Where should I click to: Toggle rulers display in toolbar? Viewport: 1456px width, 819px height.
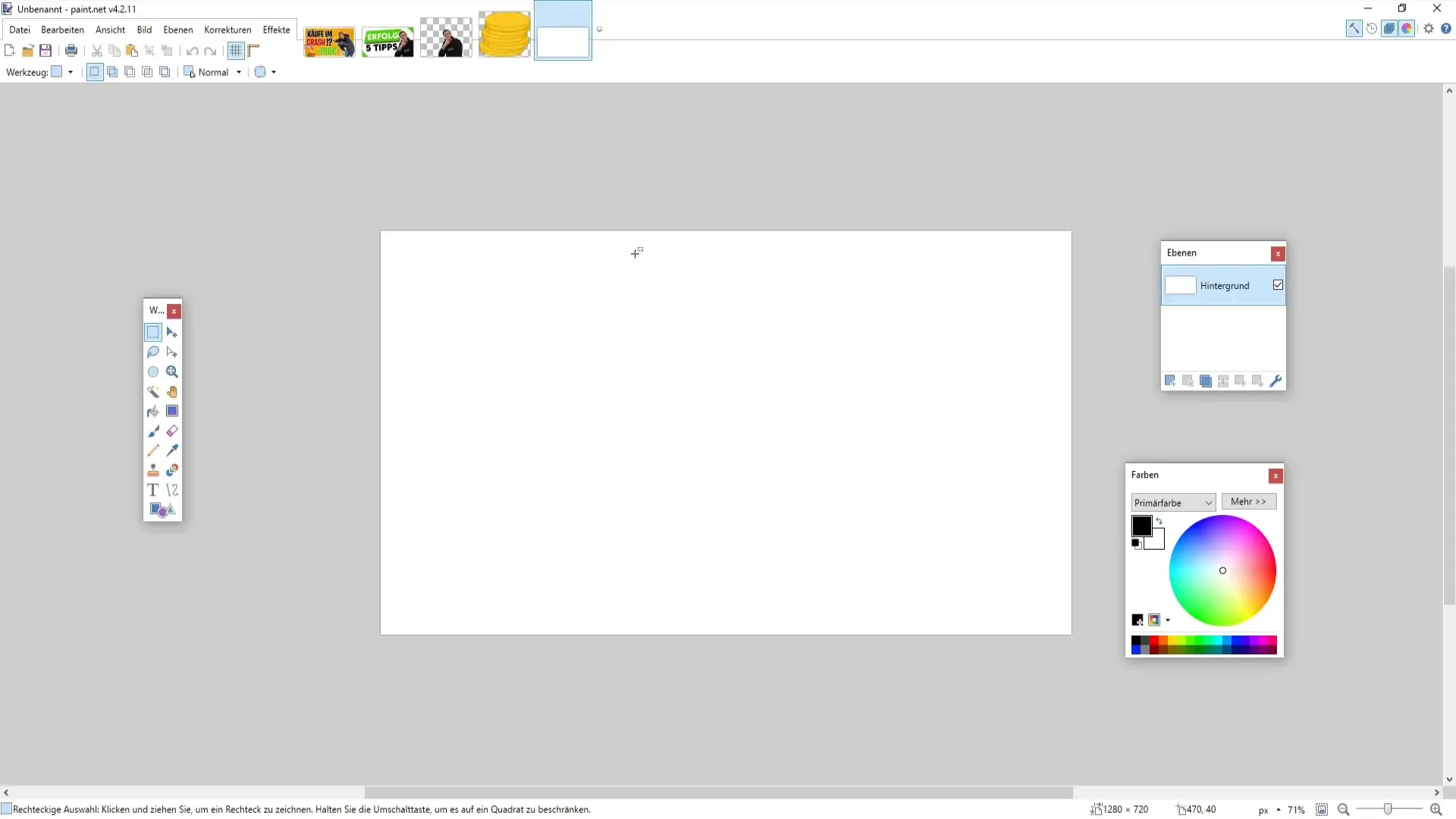253,51
